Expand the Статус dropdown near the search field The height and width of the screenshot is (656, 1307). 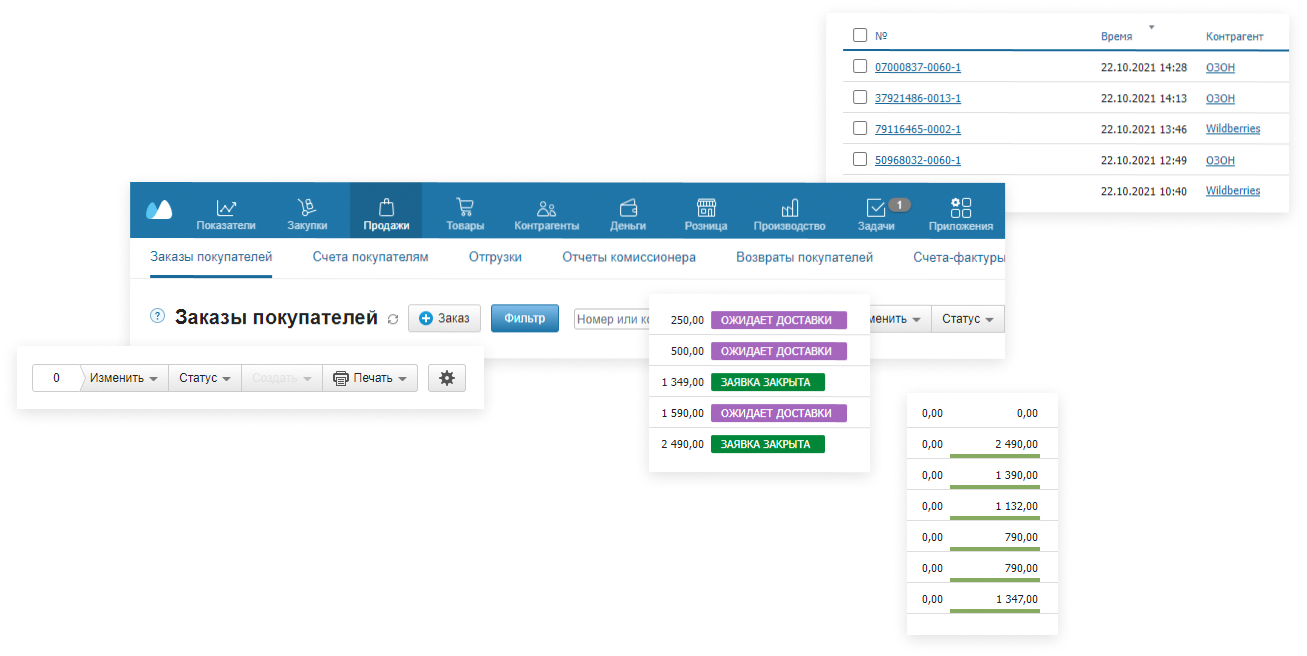click(968, 319)
